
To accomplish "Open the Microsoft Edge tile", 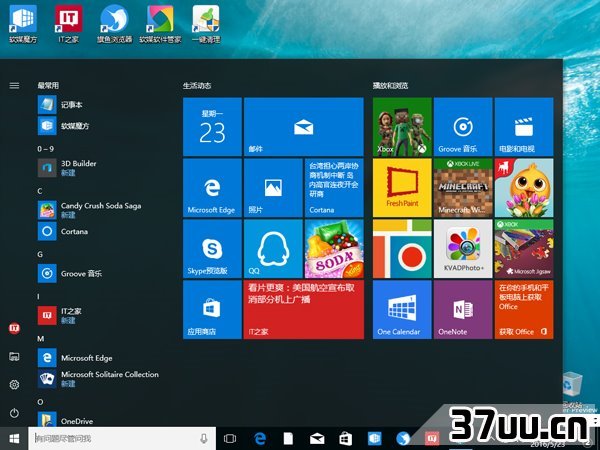I will [x=212, y=188].
